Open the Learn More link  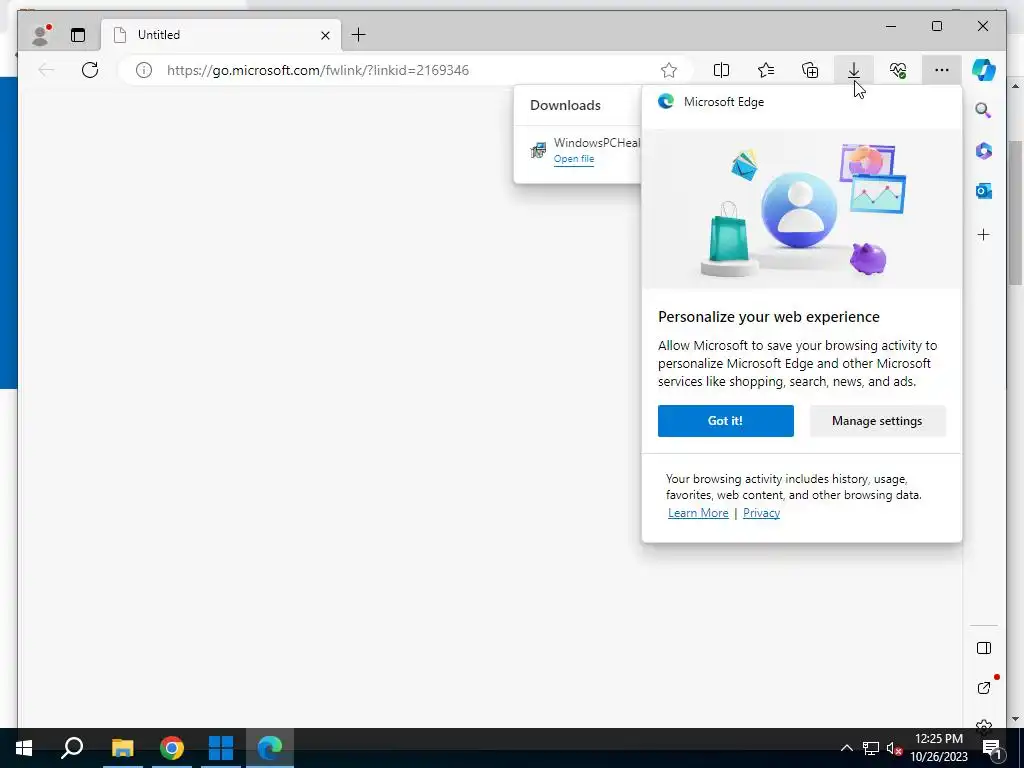(x=698, y=513)
